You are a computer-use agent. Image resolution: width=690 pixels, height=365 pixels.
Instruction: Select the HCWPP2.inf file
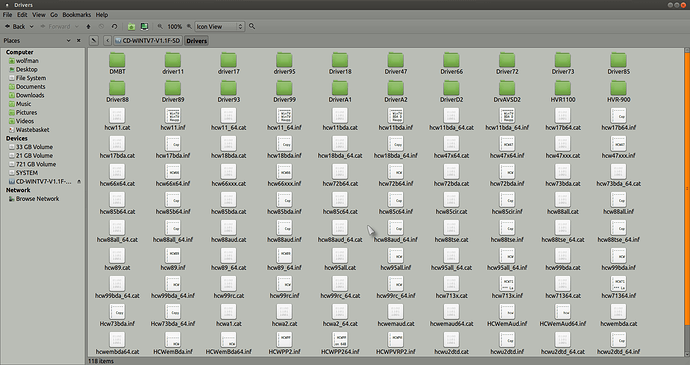coord(284,343)
